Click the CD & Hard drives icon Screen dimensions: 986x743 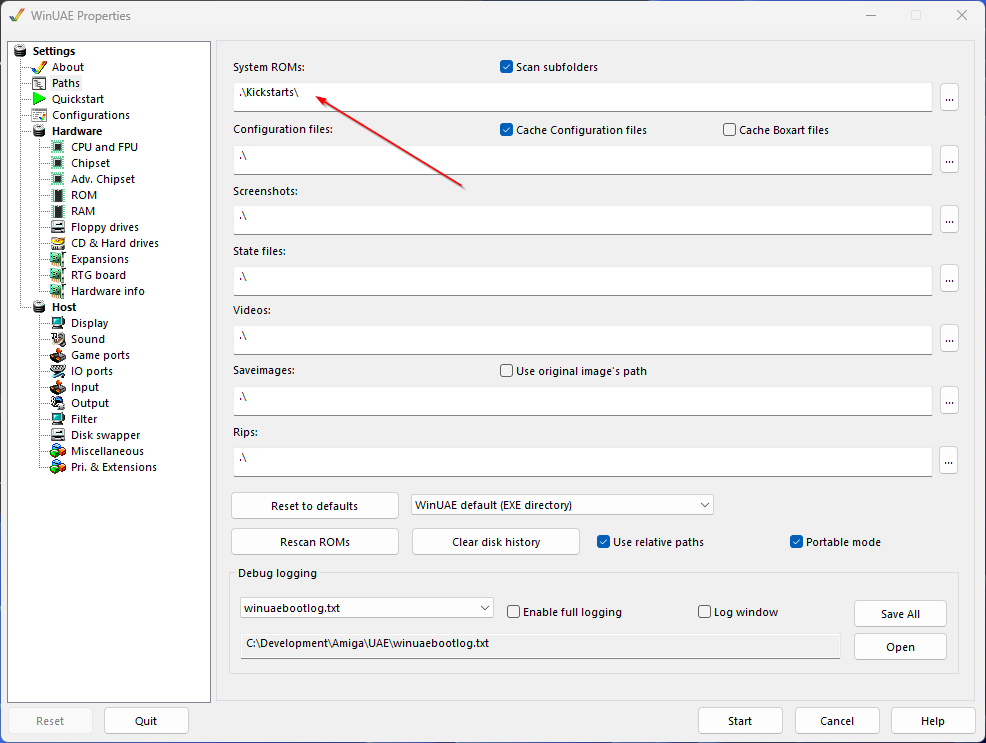pos(58,243)
